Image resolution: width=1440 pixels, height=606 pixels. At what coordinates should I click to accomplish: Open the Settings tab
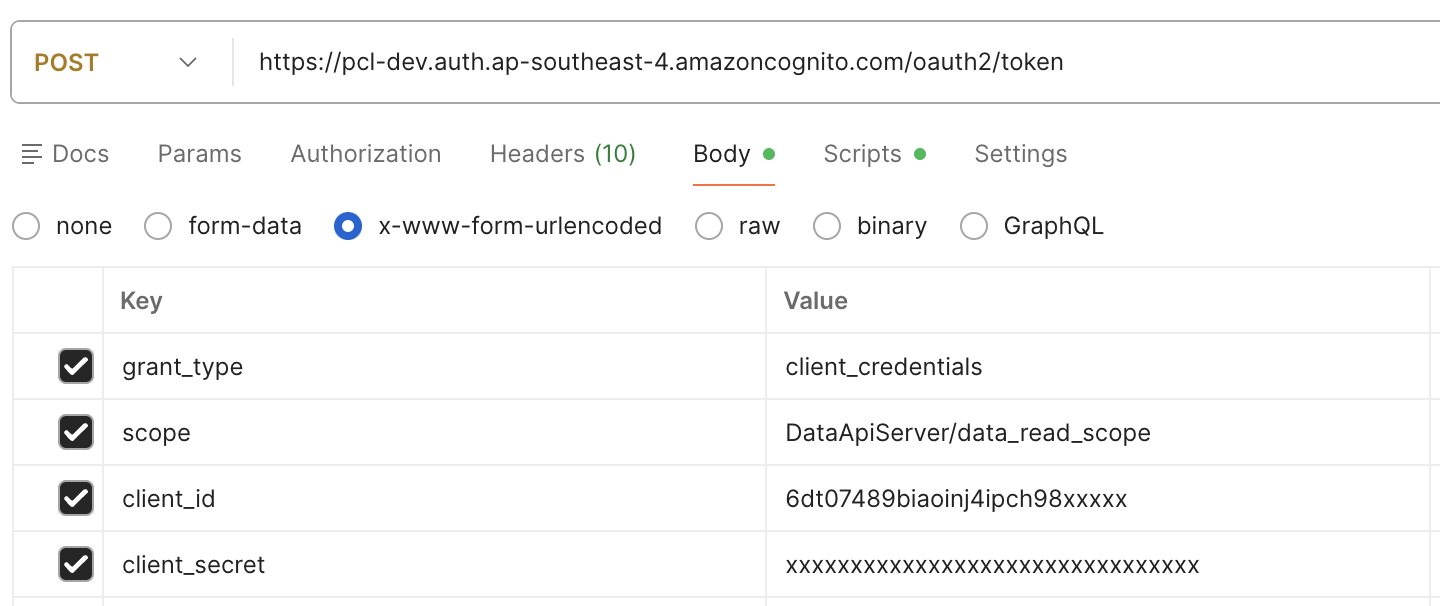click(1020, 153)
